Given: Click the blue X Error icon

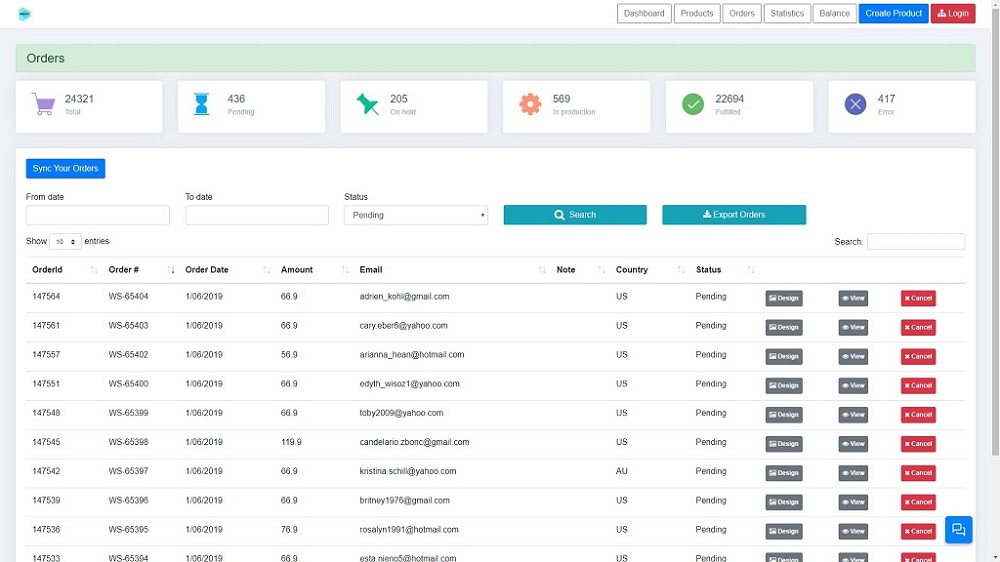Looking at the screenshot, I should [855, 104].
